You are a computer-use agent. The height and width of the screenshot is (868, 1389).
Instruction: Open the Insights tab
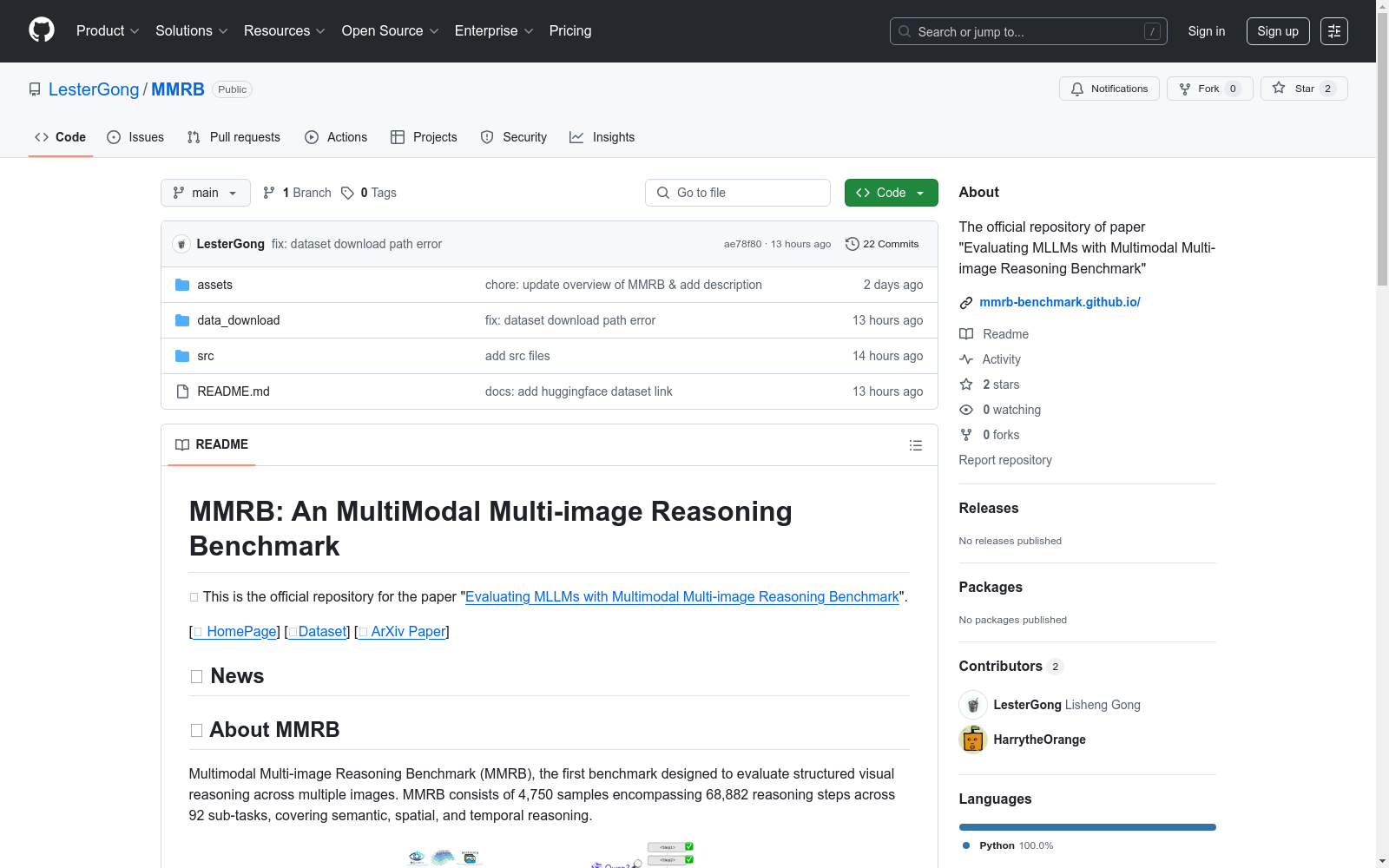(x=602, y=137)
